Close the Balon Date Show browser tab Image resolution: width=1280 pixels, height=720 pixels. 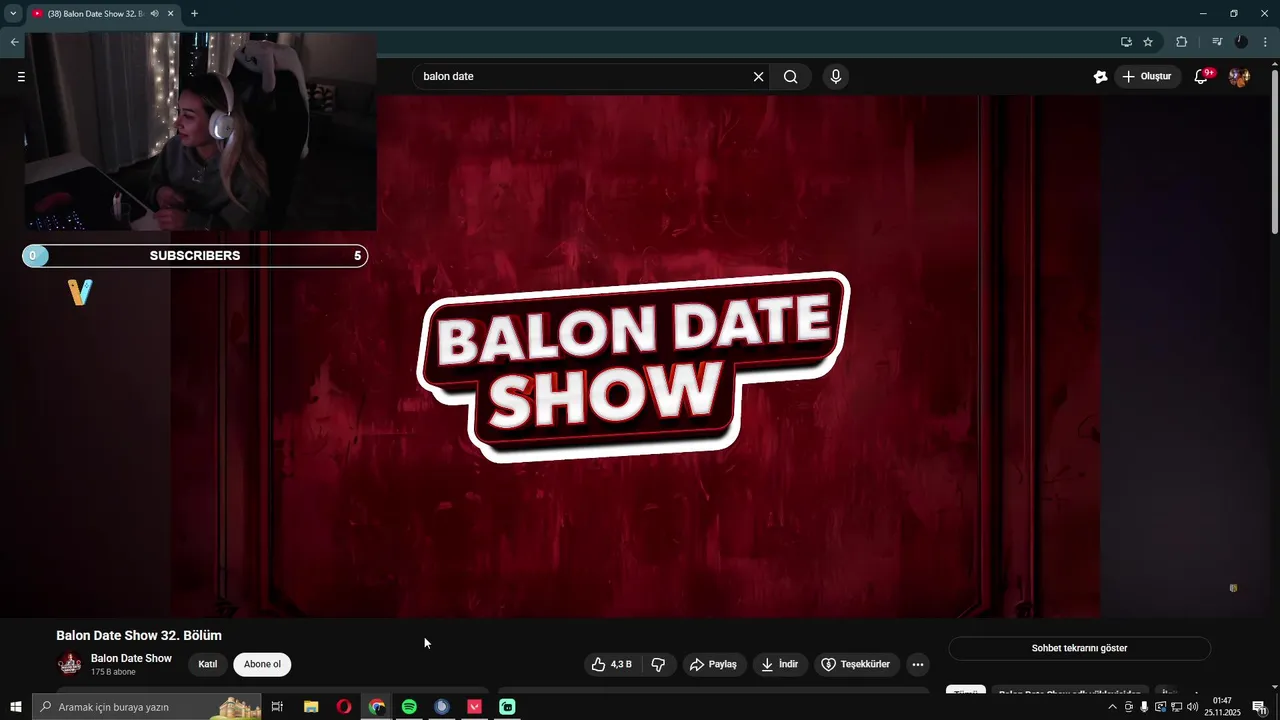pos(171,13)
